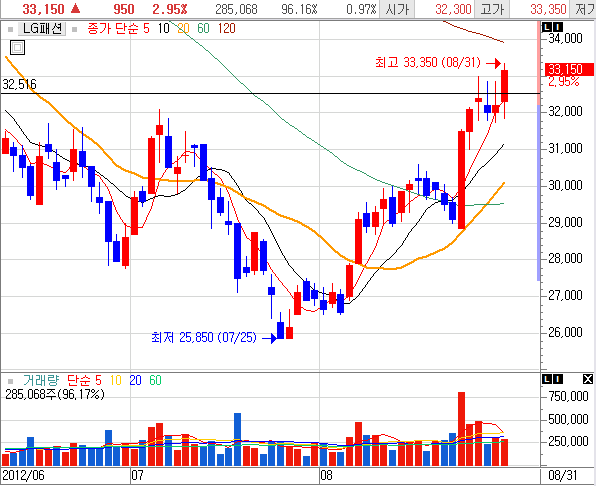
Task: Click the 32,300 opening price value
Action: click(453, 9)
